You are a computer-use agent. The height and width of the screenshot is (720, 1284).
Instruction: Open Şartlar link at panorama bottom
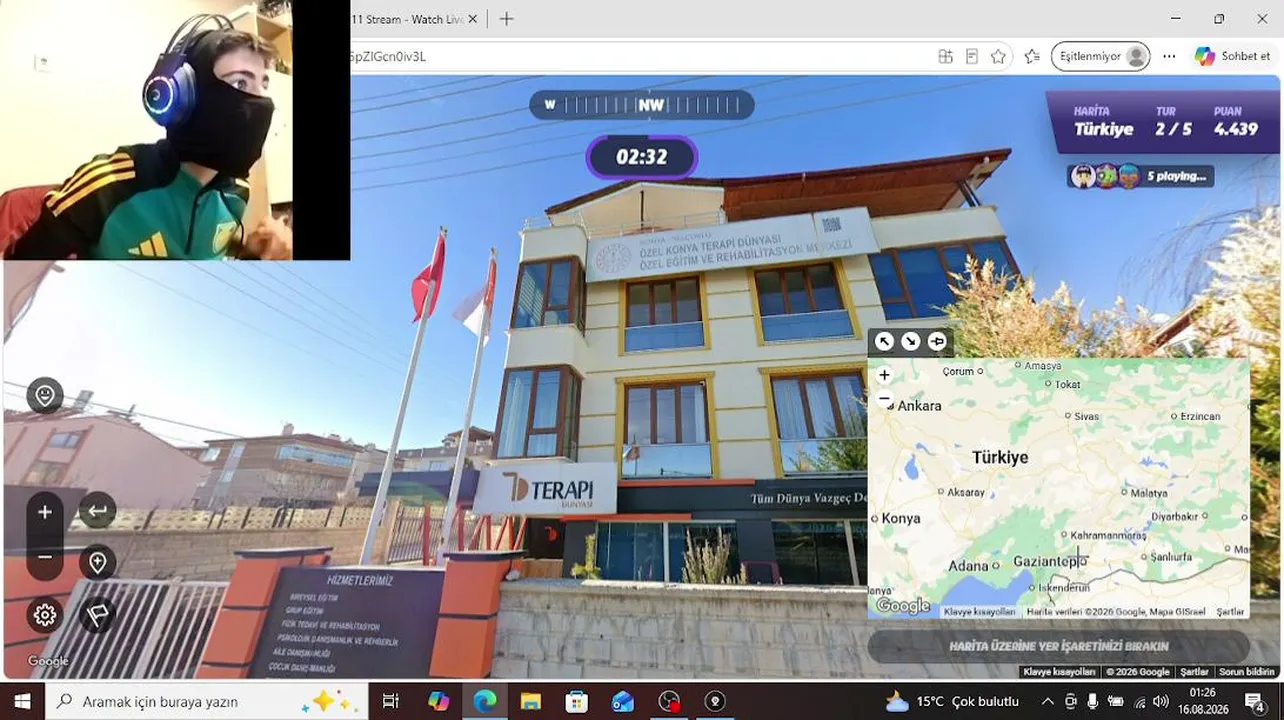pyautogui.click(x=1194, y=672)
